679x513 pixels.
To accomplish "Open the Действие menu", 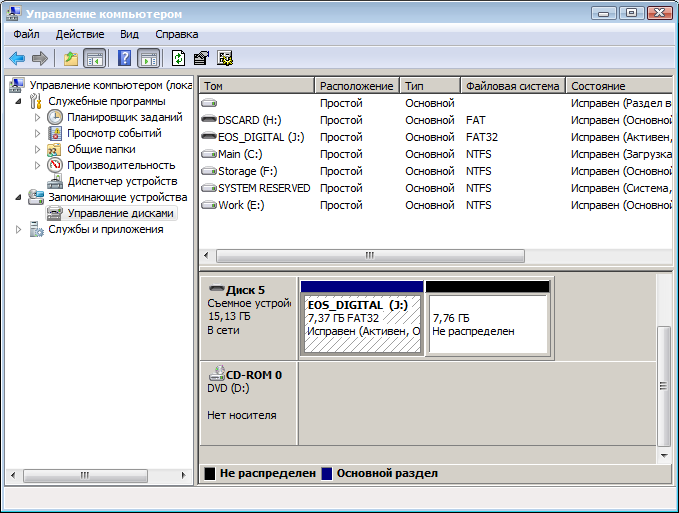I will 80,34.
